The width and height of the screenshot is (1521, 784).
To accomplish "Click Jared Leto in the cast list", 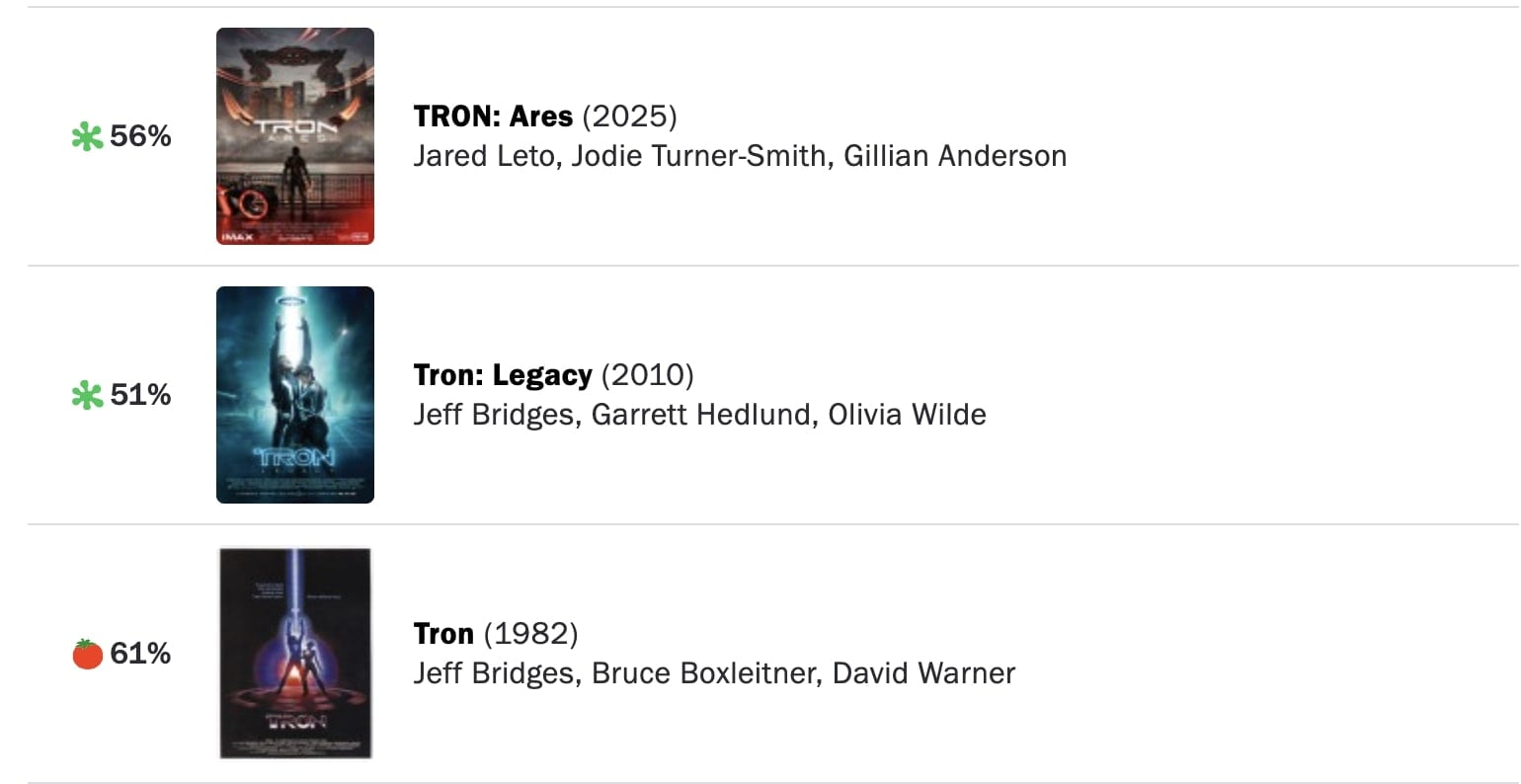I will coord(483,156).
